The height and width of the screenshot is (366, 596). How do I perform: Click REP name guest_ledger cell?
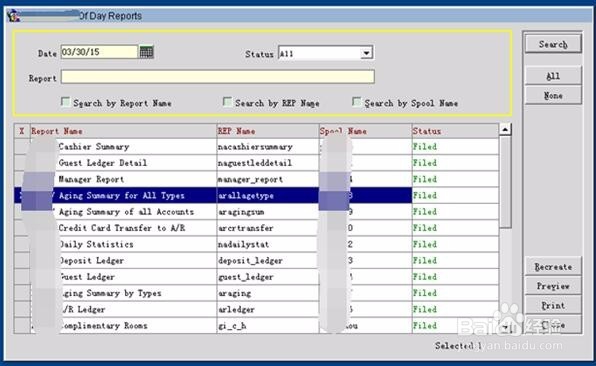[268, 277]
